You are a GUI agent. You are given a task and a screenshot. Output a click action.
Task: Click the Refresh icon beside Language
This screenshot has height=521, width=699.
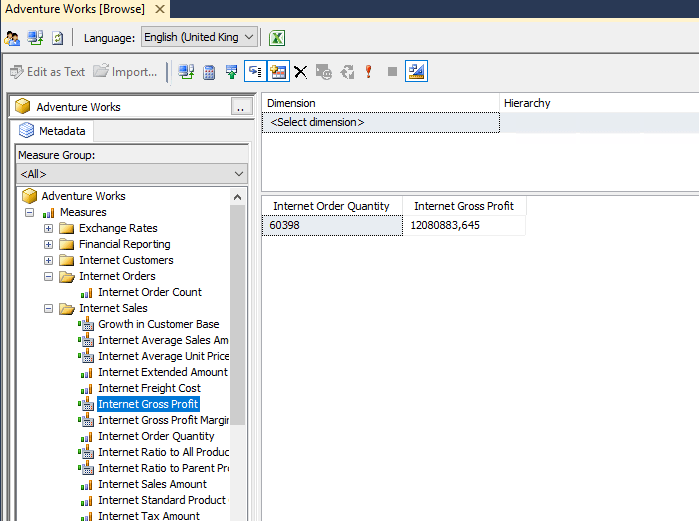coord(58,38)
